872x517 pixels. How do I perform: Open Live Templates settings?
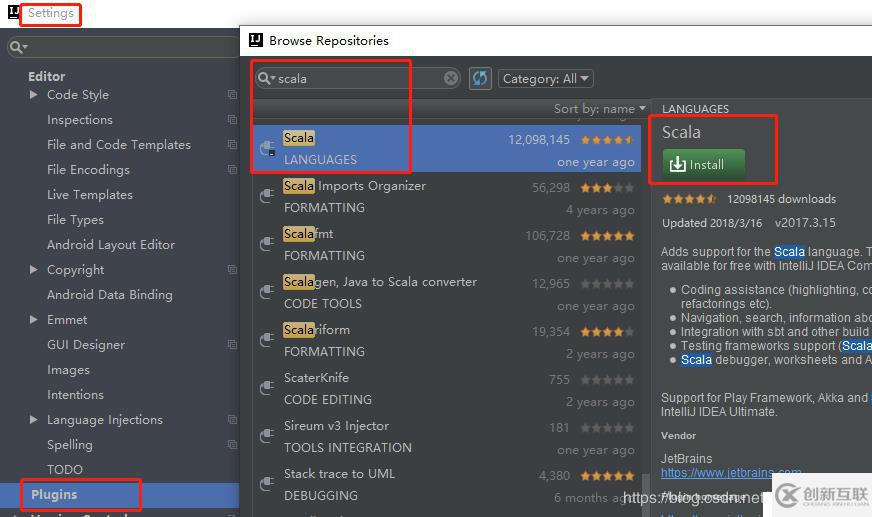point(90,195)
